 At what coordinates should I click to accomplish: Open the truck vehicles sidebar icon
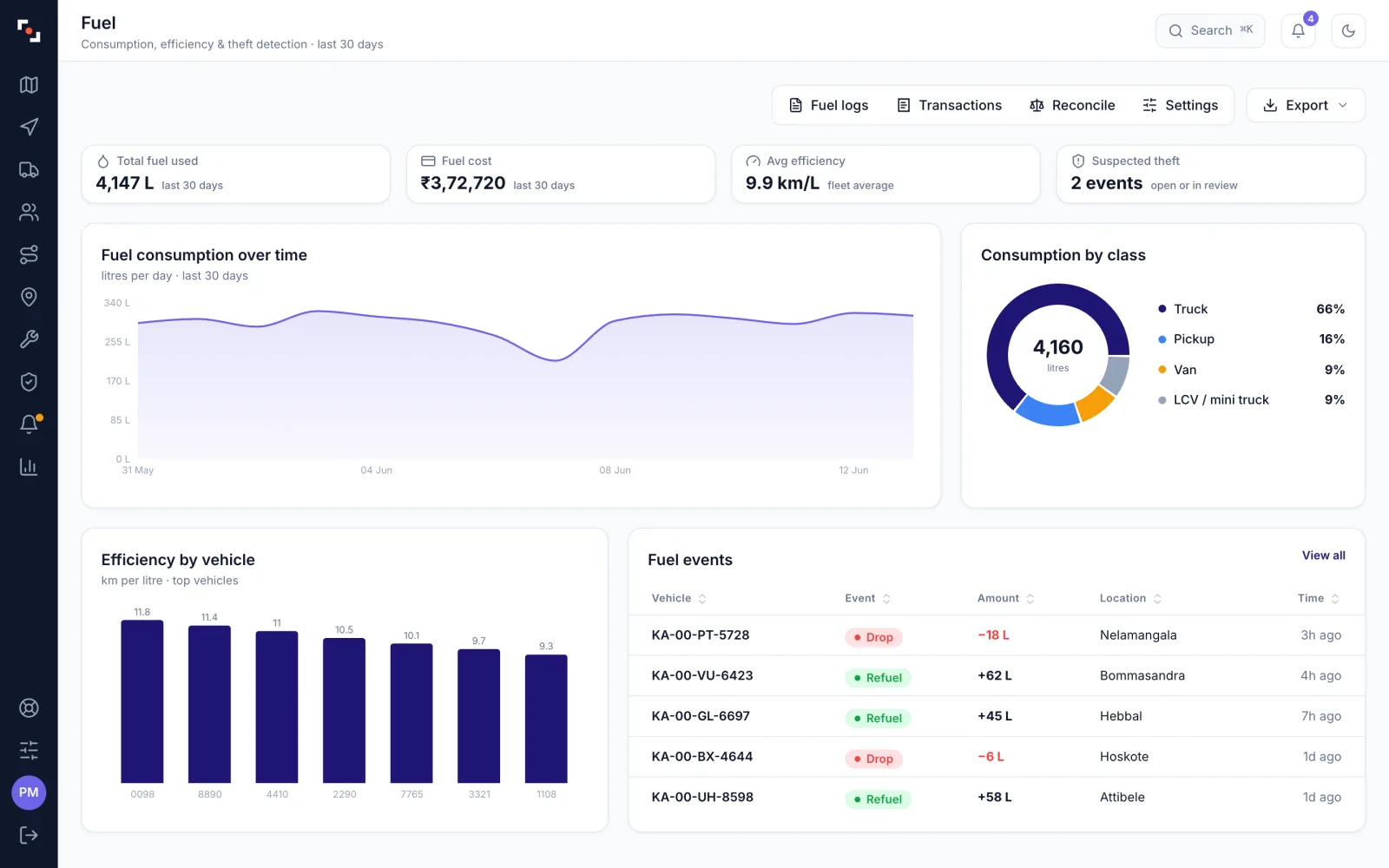click(29, 170)
